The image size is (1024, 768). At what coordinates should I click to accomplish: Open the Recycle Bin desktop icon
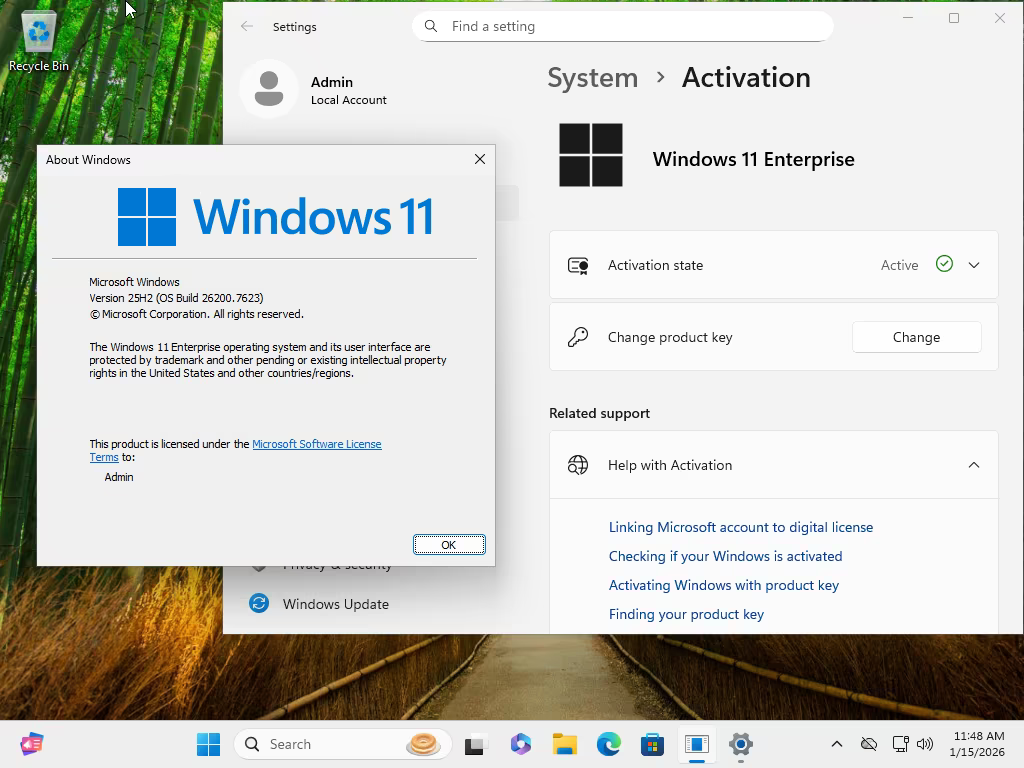click(x=39, y=40)
